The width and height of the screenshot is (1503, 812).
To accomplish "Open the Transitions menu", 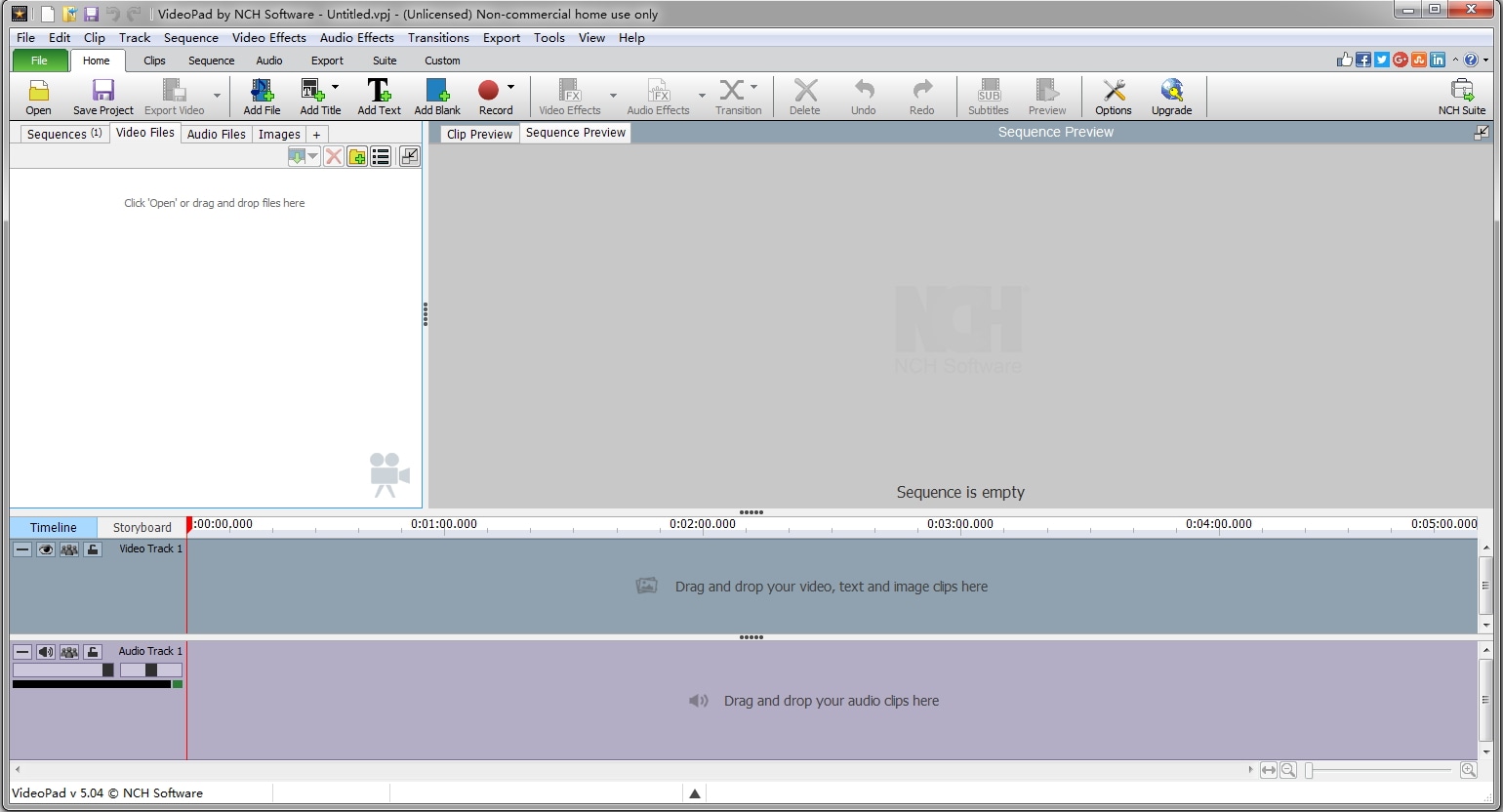I will click(438, 38).
